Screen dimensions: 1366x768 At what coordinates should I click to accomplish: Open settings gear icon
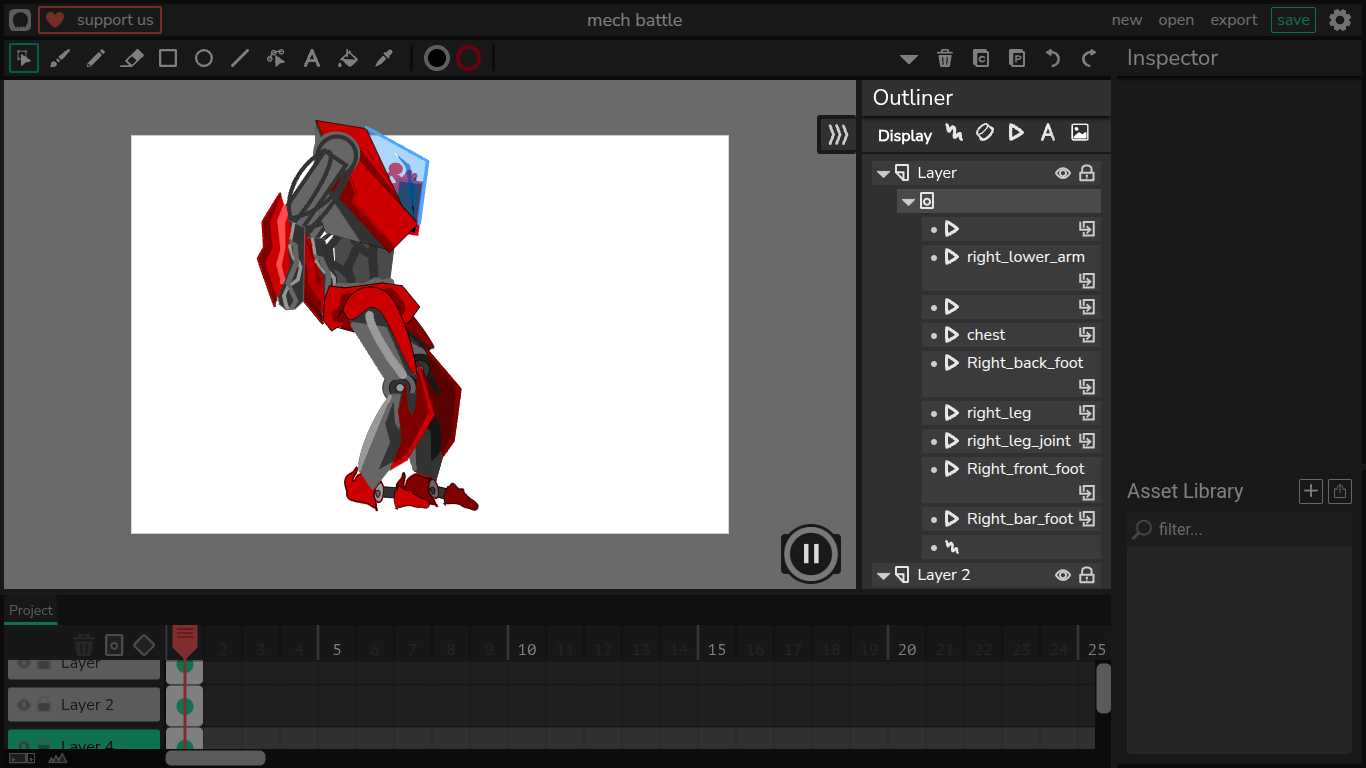click(x=1340, y=20)
